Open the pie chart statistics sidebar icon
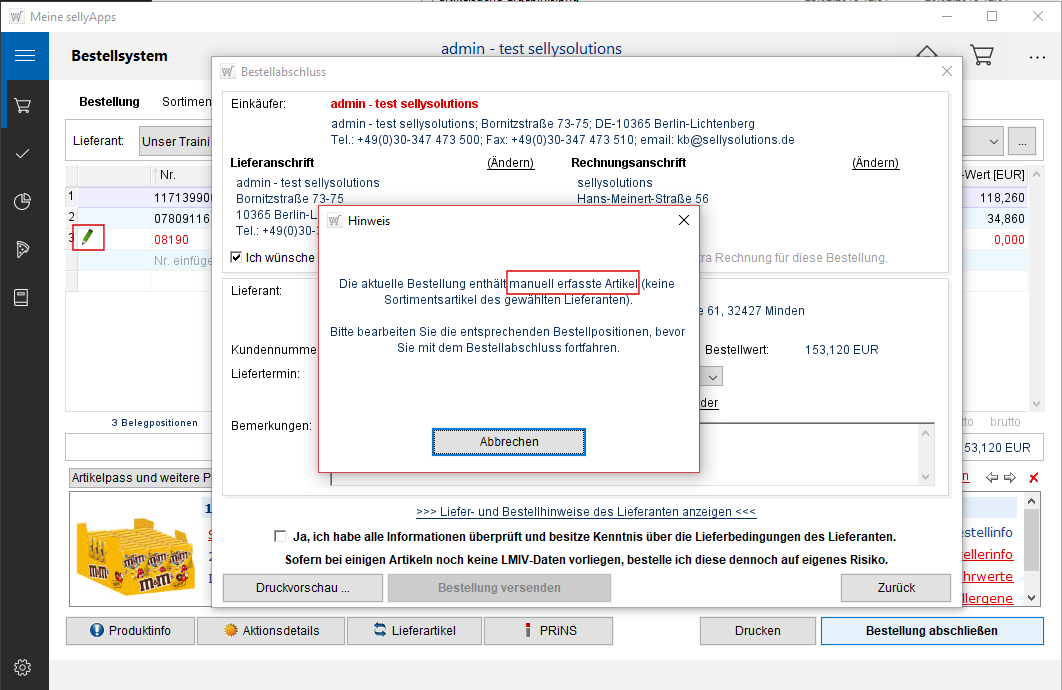 pos(22,202)
